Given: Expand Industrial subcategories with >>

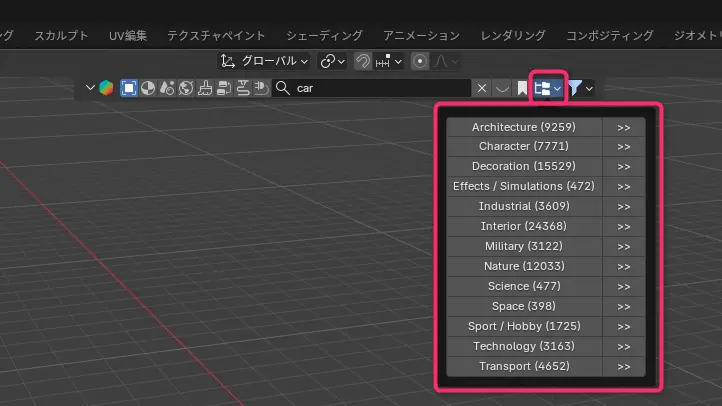Looking at the screenshot, I should point(623,207).
